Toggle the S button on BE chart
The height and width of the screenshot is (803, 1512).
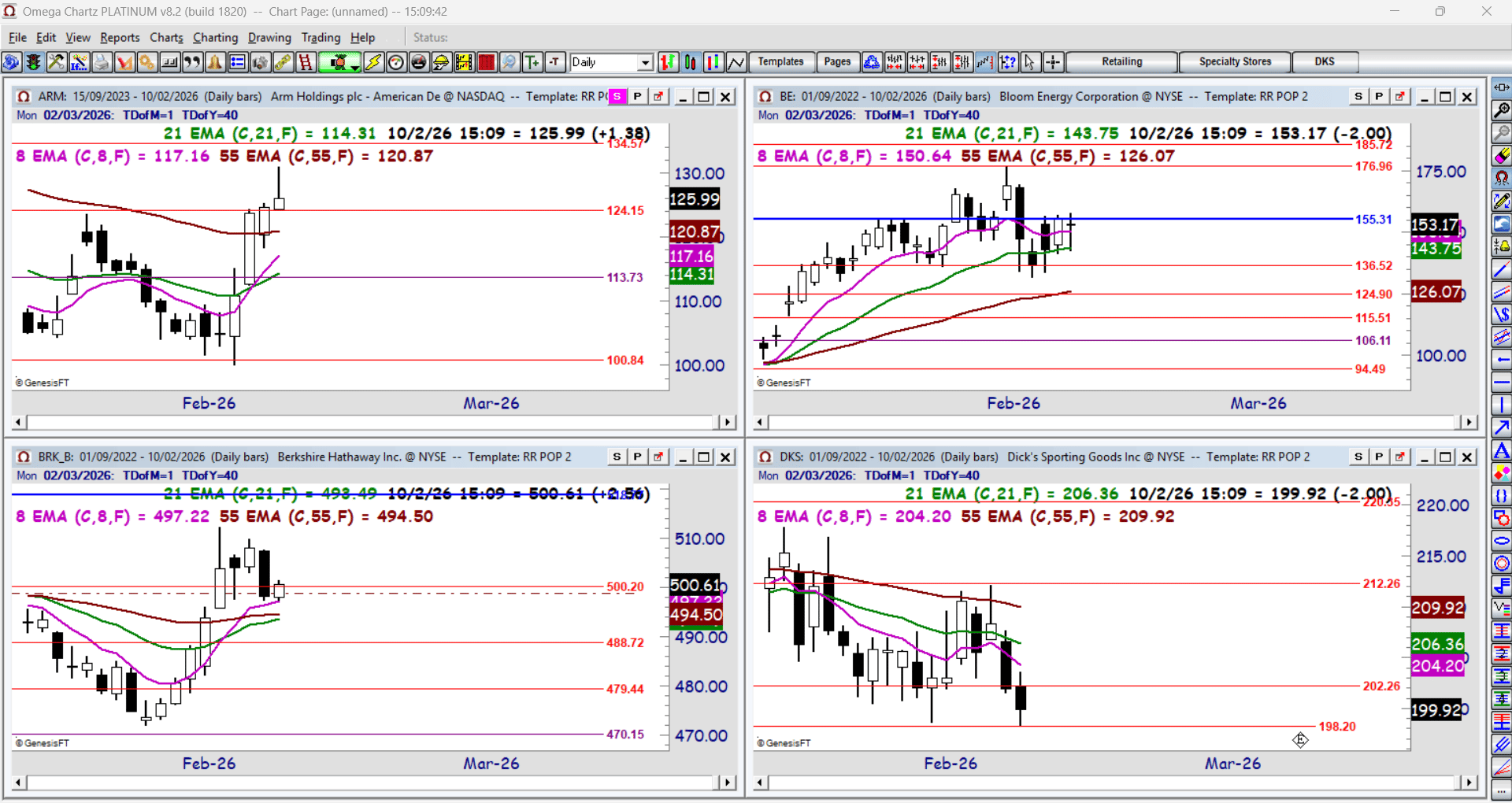coord(1358,97)
